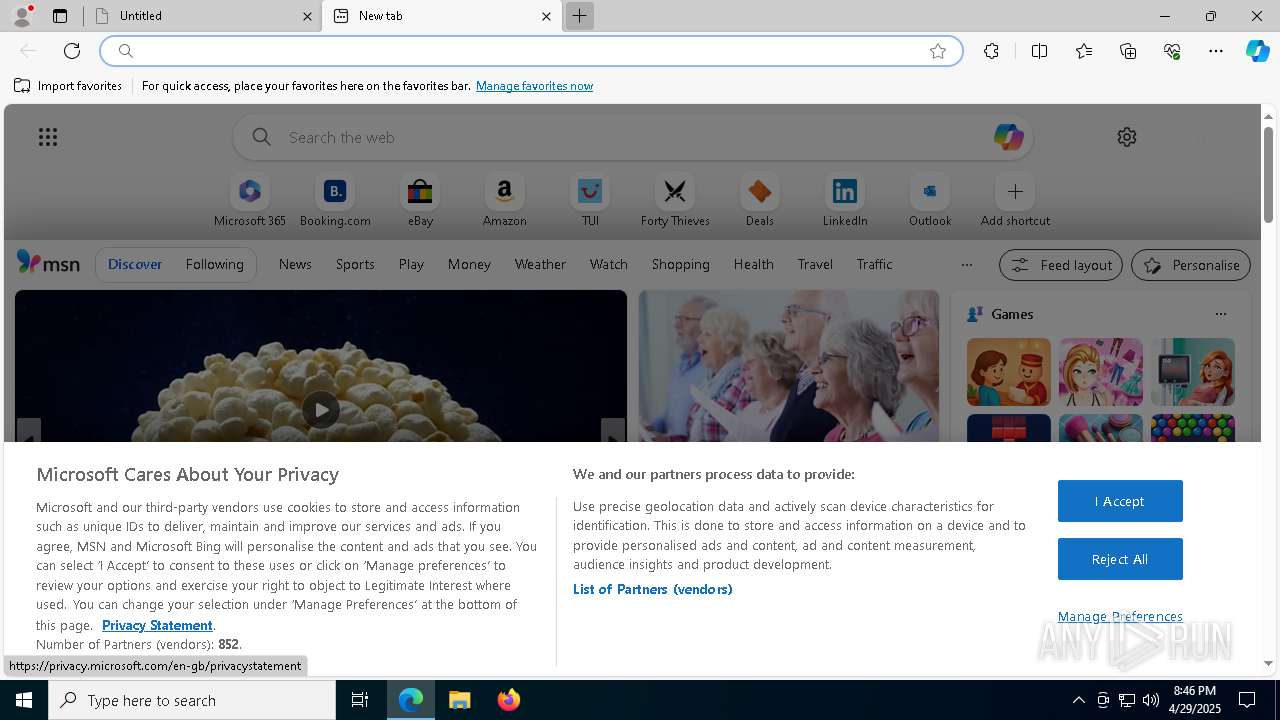
Task: Open Booking.com shortcut
Action: click(335, 201)
